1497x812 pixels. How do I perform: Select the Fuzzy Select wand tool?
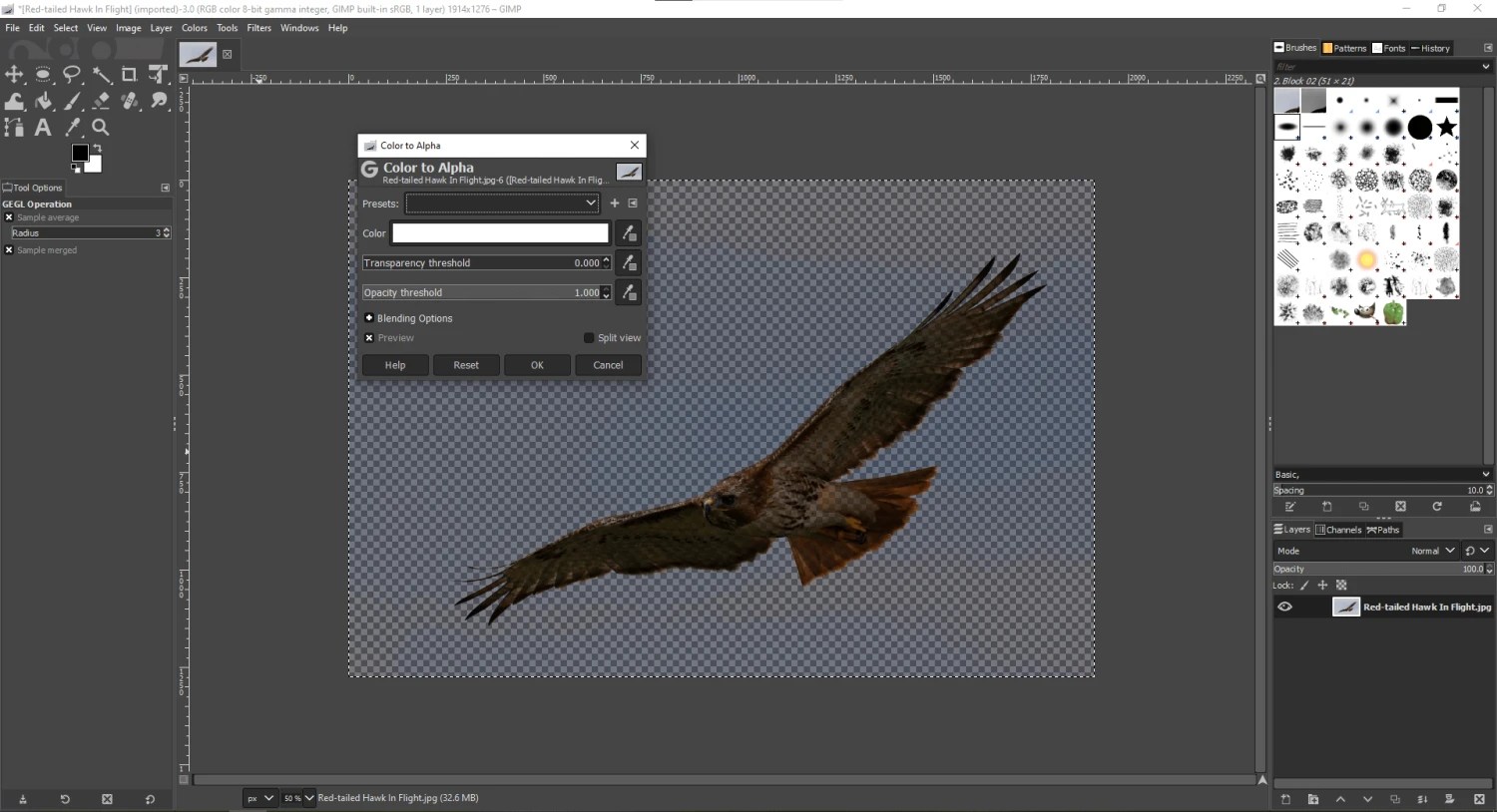pos(101,74)
